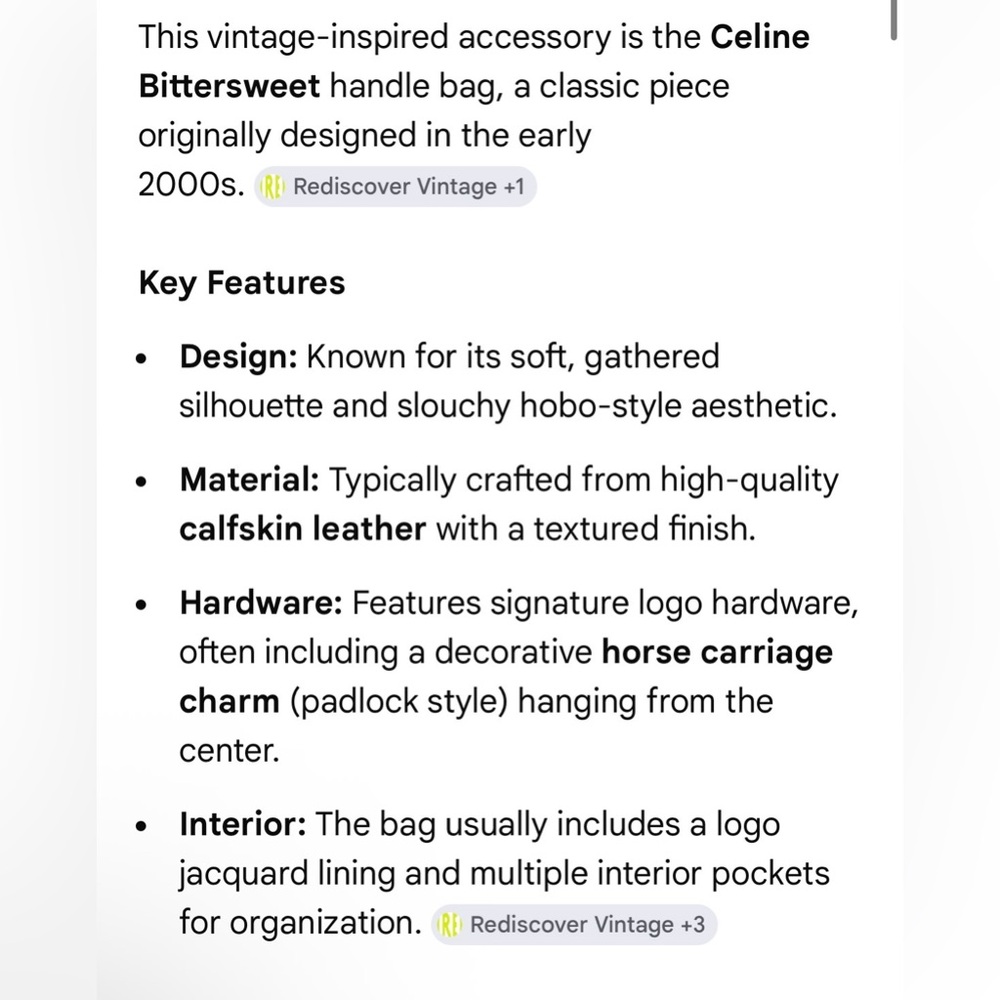Click the bold Design: label
Image resolution: width=1000 pixels, height=1000 pixels.
click(238, 357)
